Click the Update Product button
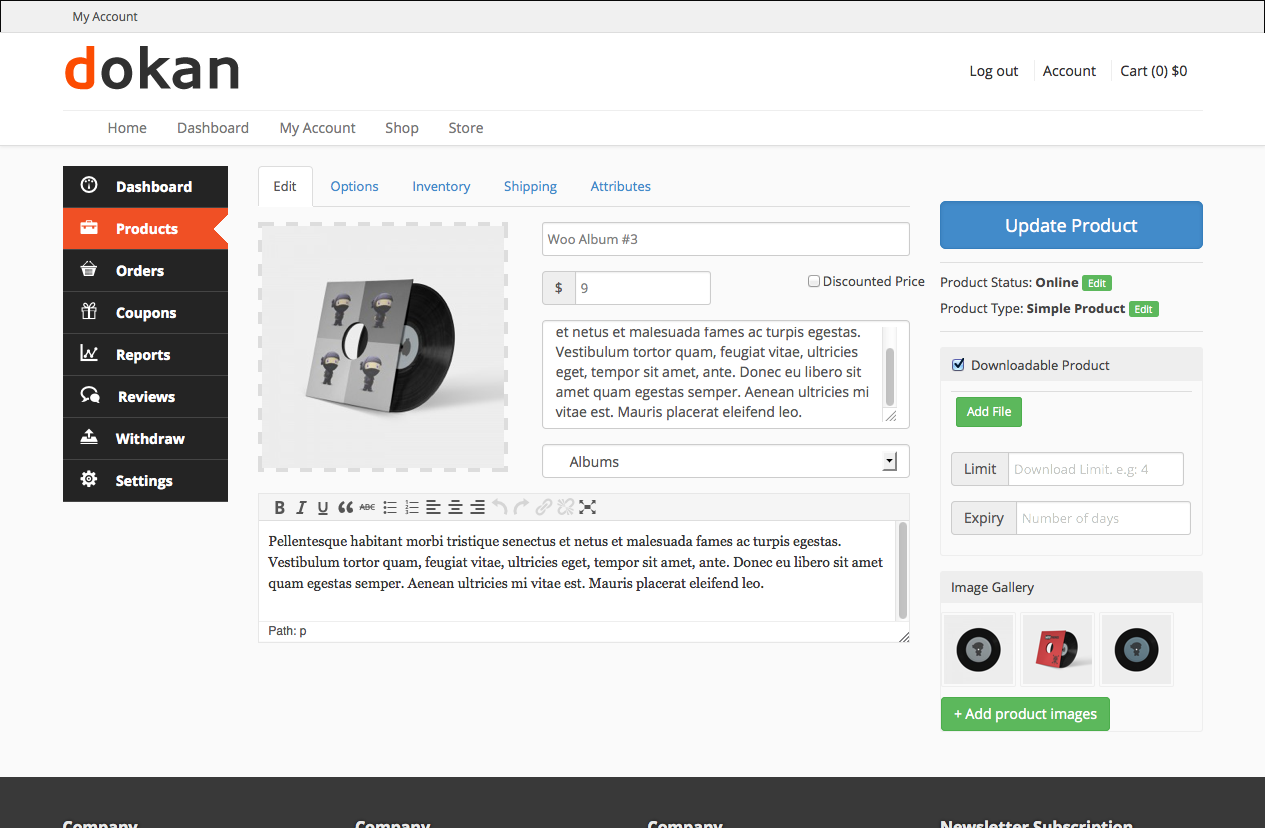This screenshot has height=828, width=1265. [x=1071, y=226]
